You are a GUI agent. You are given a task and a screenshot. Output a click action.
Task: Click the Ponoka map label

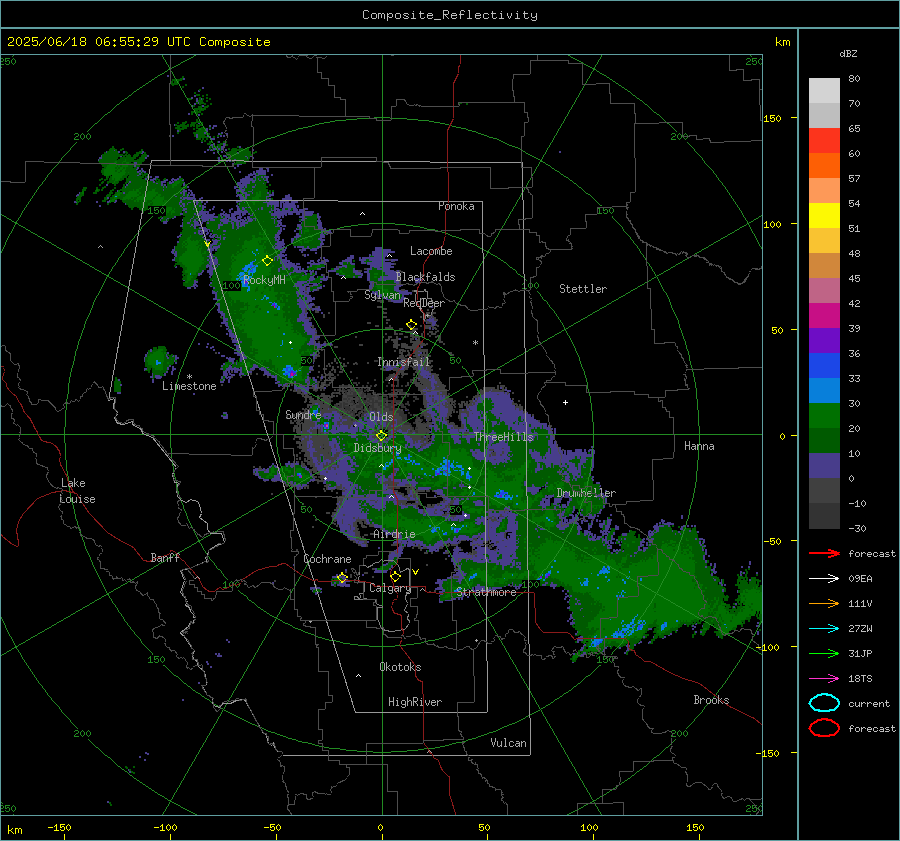tap(456, 206)
